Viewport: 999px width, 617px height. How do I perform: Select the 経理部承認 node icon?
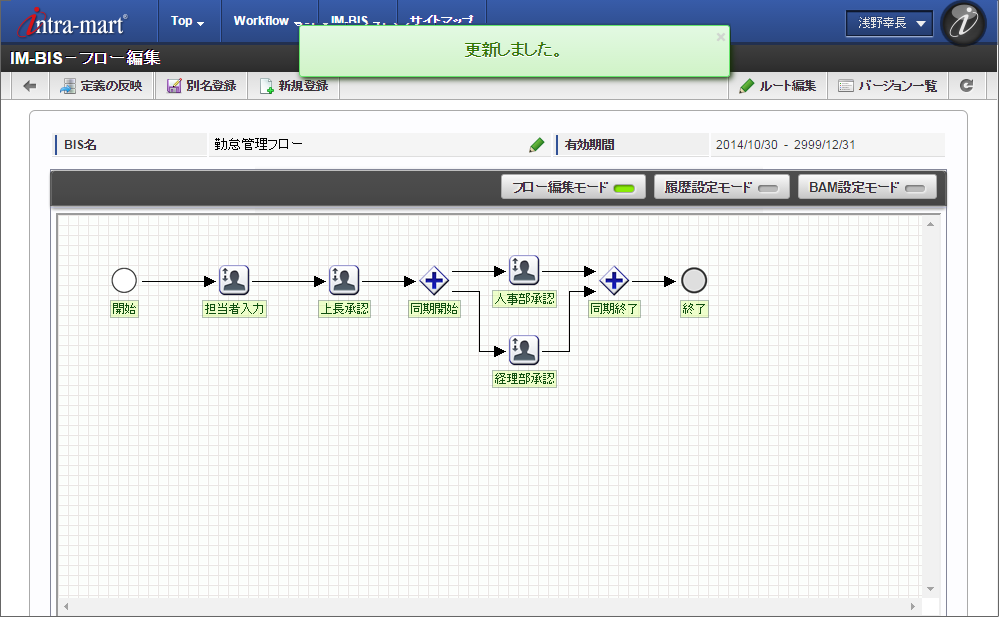click(x=524, y=350)
